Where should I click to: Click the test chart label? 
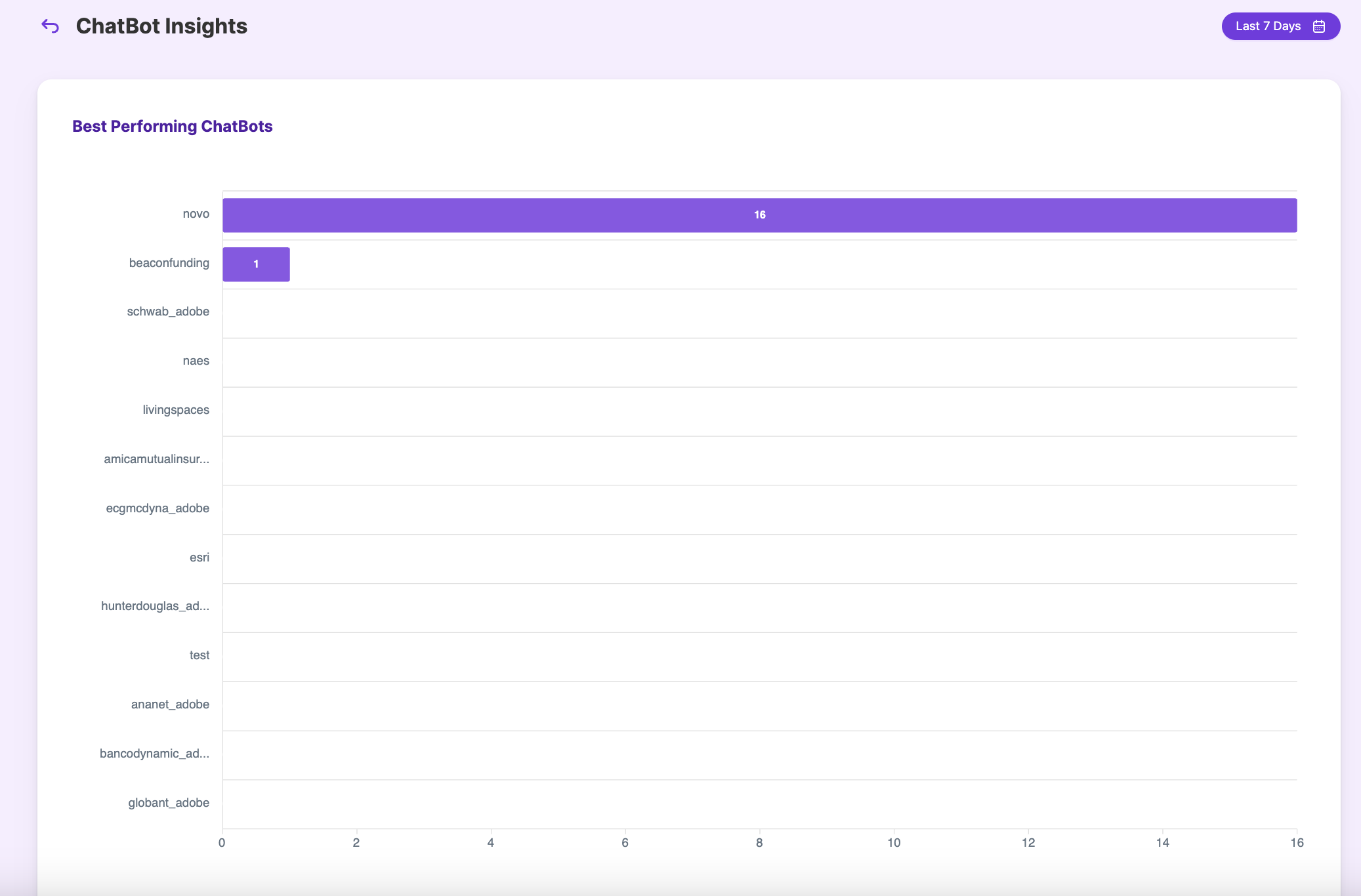point(199,655)
